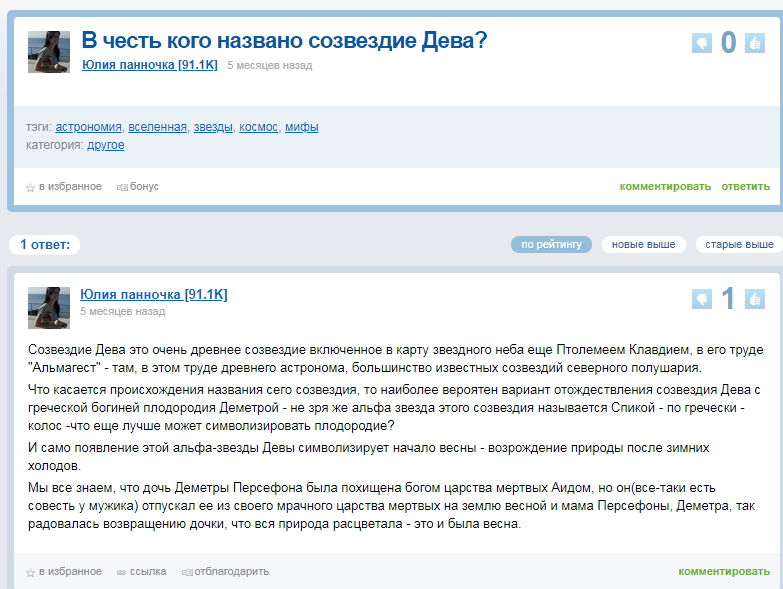
Task: Click the question title about созвездие Дева
Action: click(x=284, y=40)
